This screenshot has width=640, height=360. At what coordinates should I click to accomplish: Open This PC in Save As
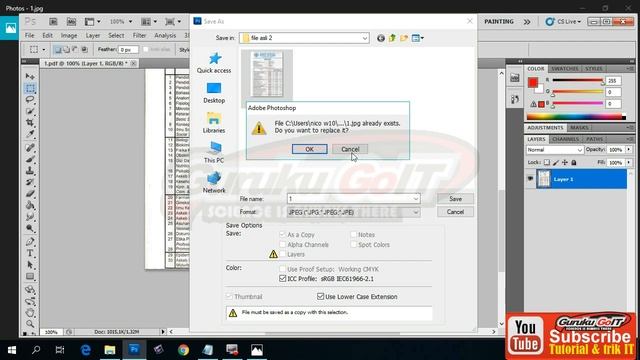click(x=214, y=153)
